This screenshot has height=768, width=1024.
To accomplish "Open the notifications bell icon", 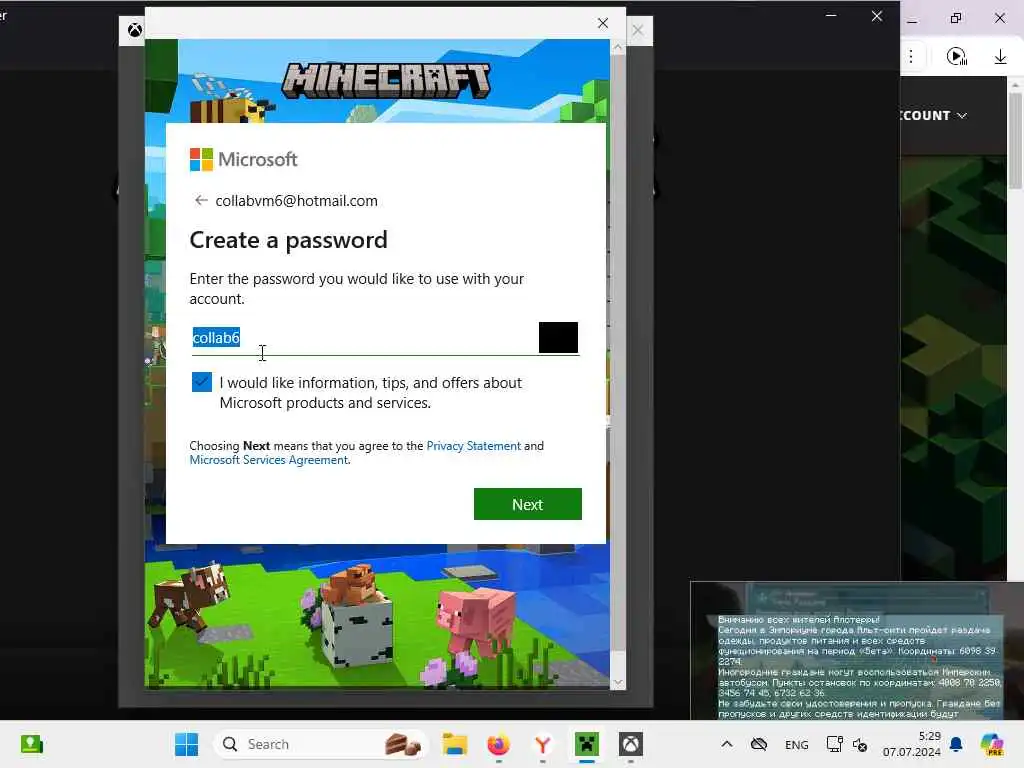I will pos(956,744).
